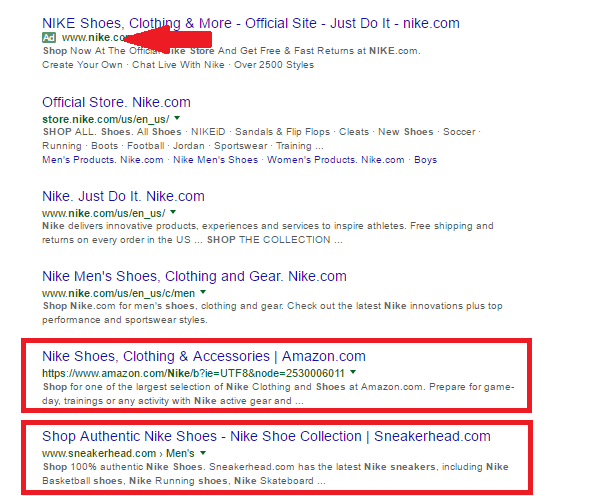610x496 pixels.
Task: Expand the arrow after the Amazon URL
Action: [x=353, y=372]
